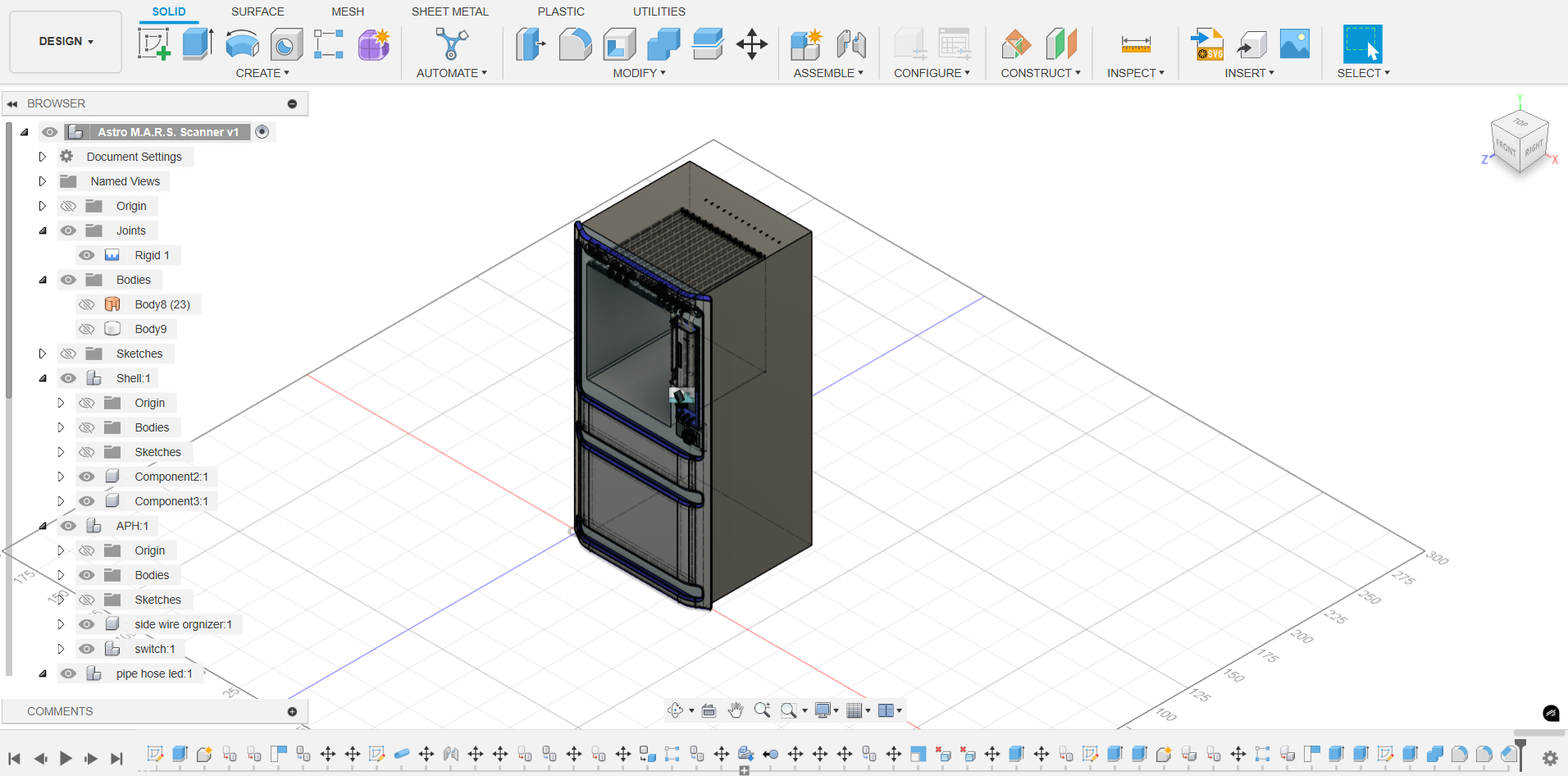
Task: Select the Combine tool icon
Action: pyautogui.click(x=663, y=44)
